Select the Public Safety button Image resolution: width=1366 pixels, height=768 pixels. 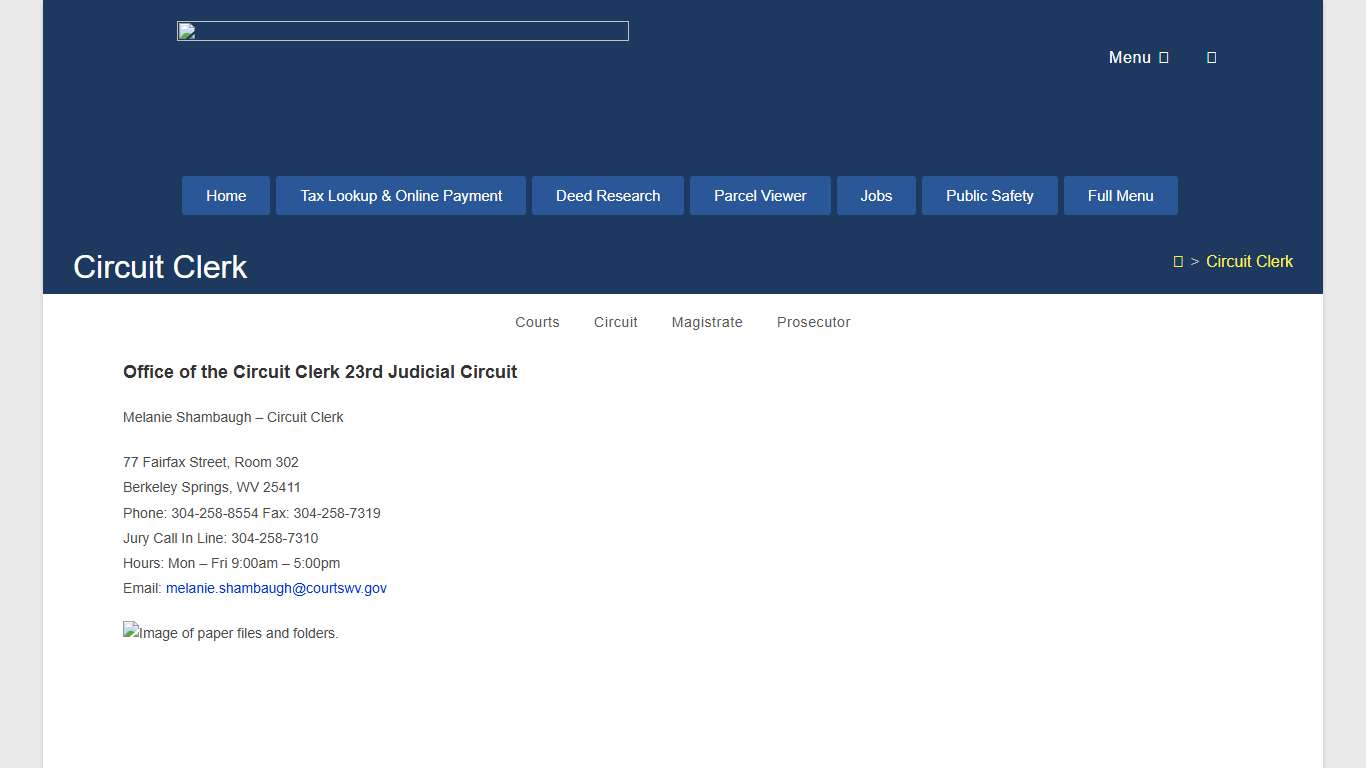(x=989, y=196)
